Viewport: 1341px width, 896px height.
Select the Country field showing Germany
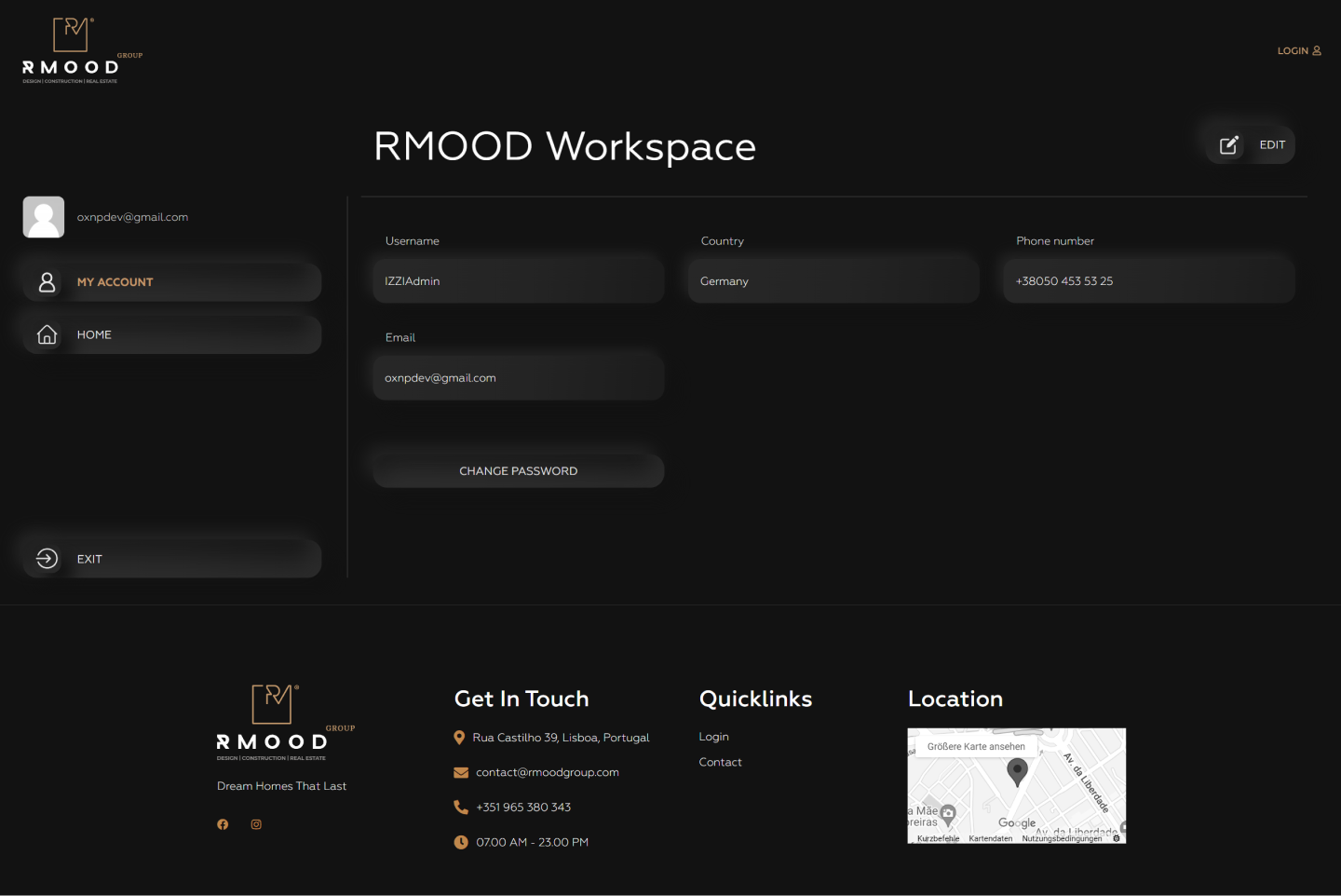pos(833,281)
